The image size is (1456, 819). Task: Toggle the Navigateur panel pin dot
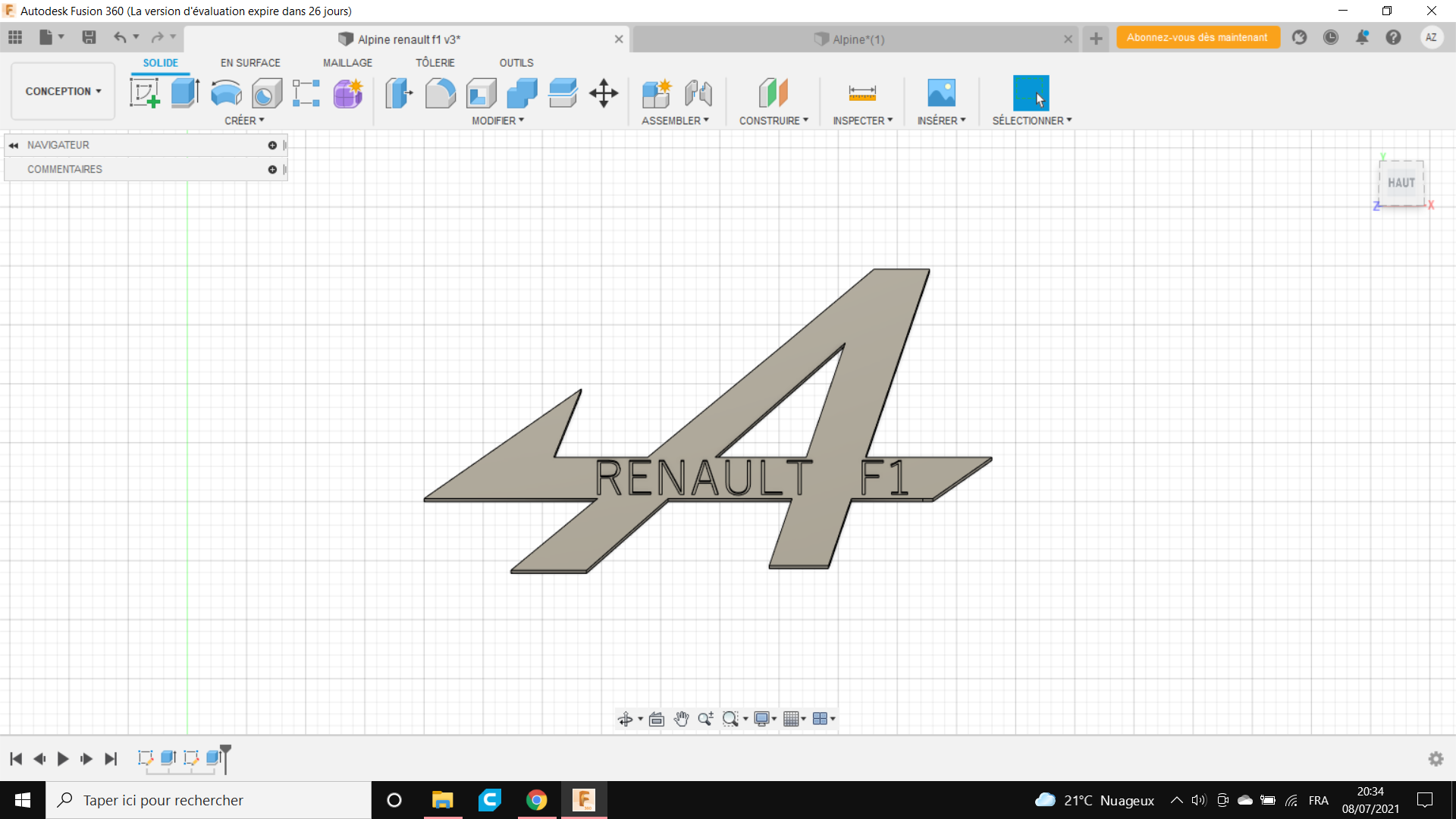coord(272,145)
